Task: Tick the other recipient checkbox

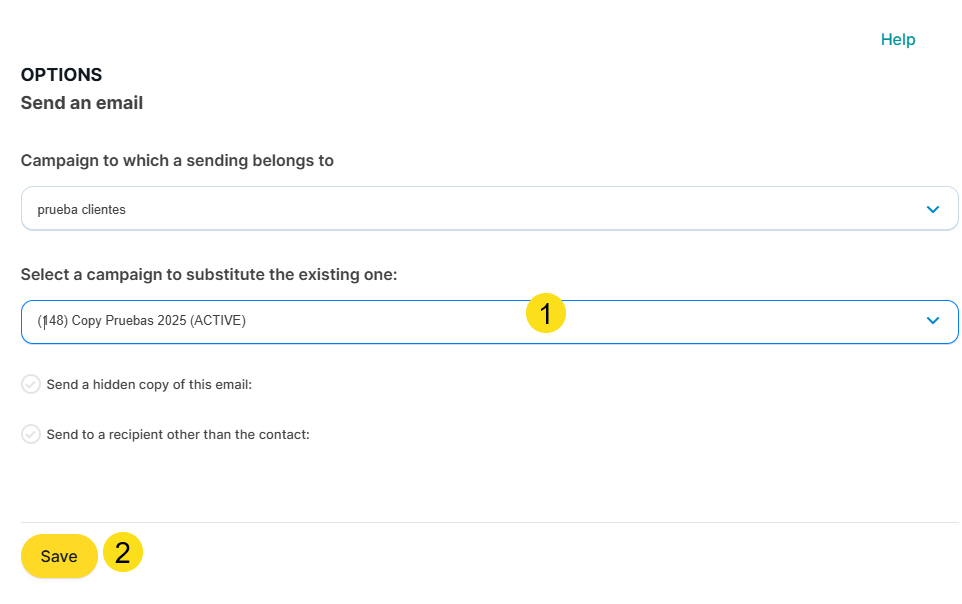Action: (31, 434)
